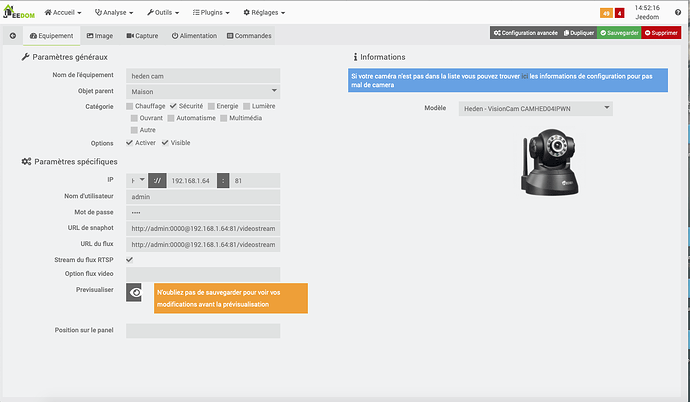
Task: Click the Position sur le panel field
Action: (x=203, y=331)
